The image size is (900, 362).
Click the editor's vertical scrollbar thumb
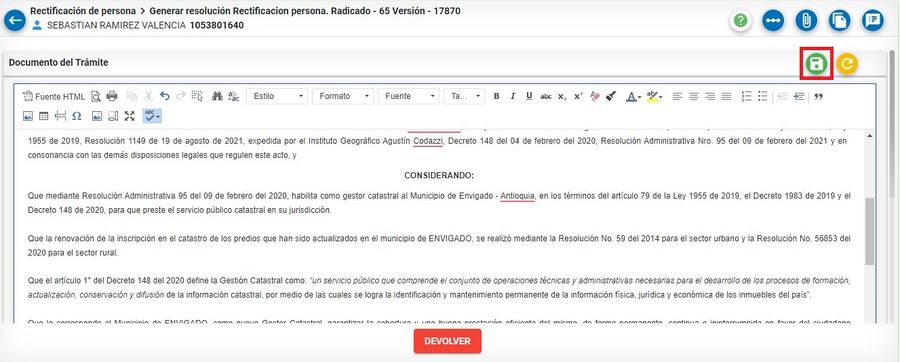(868, 231)
